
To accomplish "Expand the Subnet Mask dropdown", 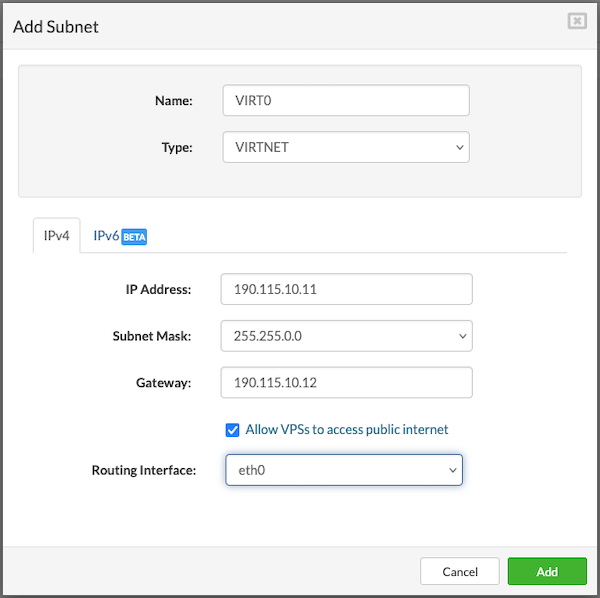I will 346,336.
